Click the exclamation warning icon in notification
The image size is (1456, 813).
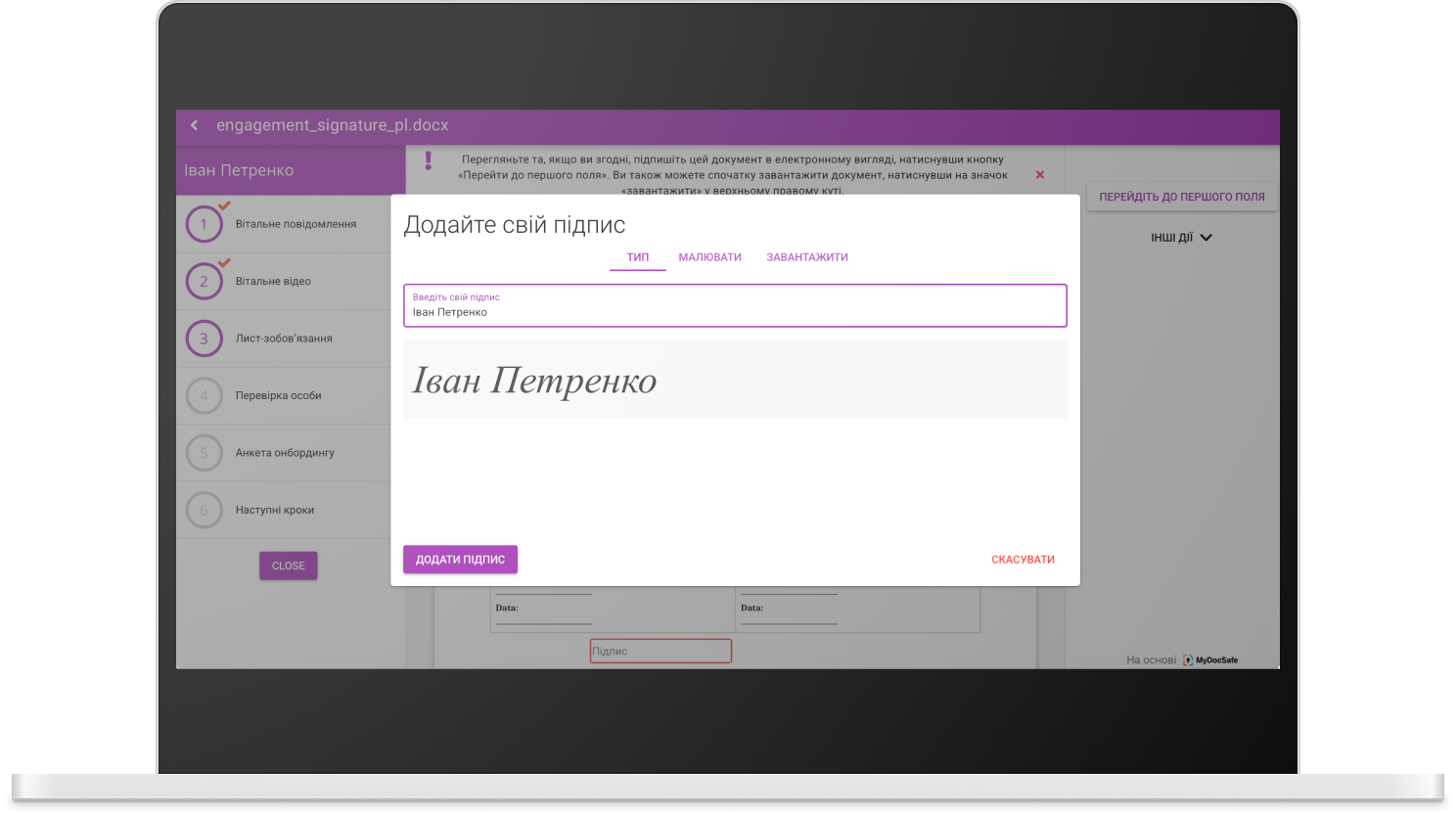(x=428, y=160)
